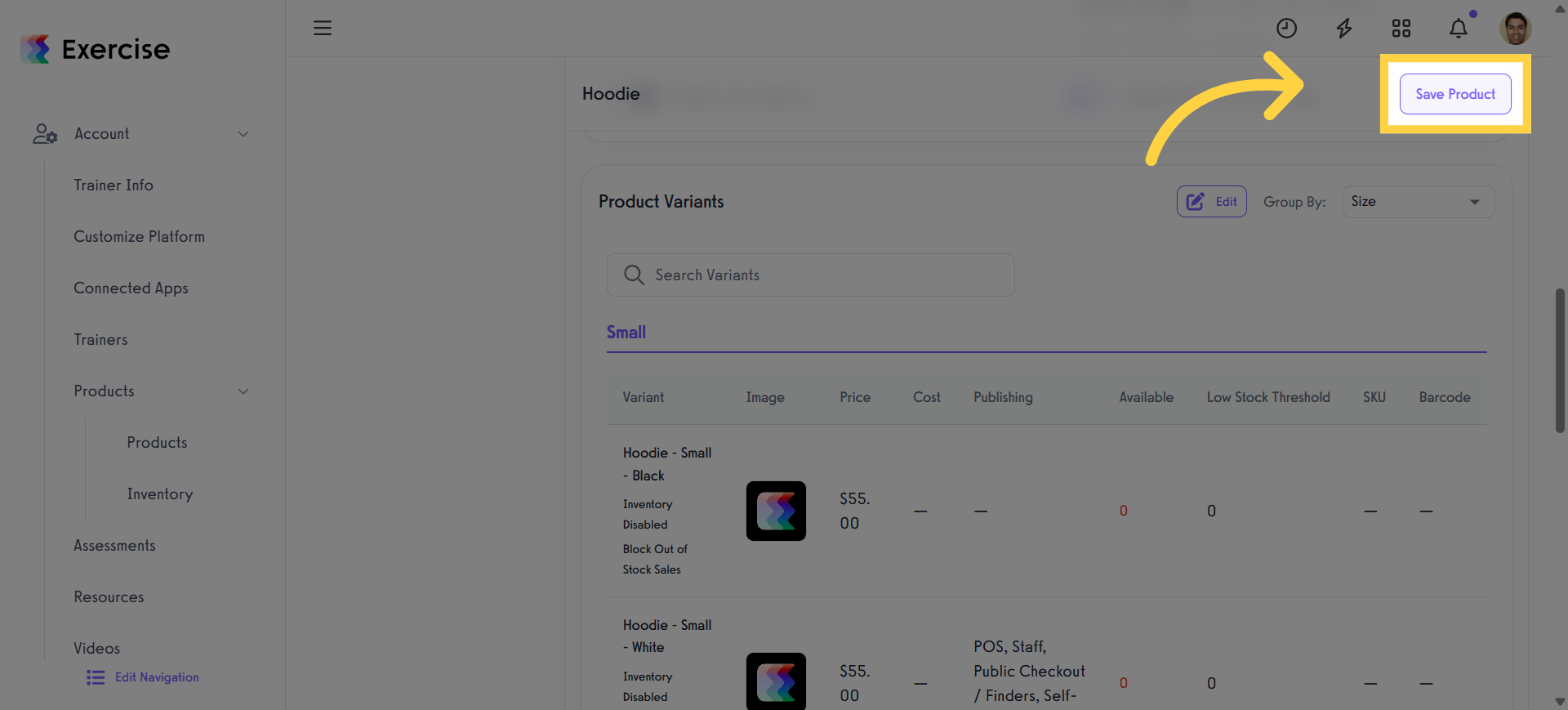Open Products sub-item under Products
The image size is (1568, 710).
click(157, 443)
